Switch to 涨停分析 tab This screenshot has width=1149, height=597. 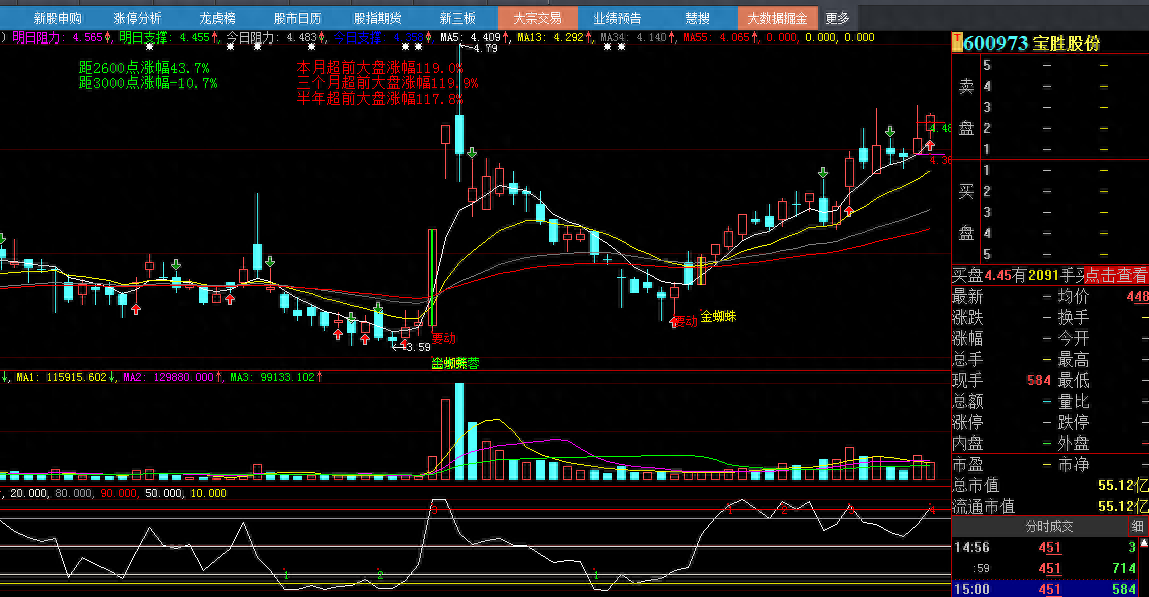tap(137, 18)
